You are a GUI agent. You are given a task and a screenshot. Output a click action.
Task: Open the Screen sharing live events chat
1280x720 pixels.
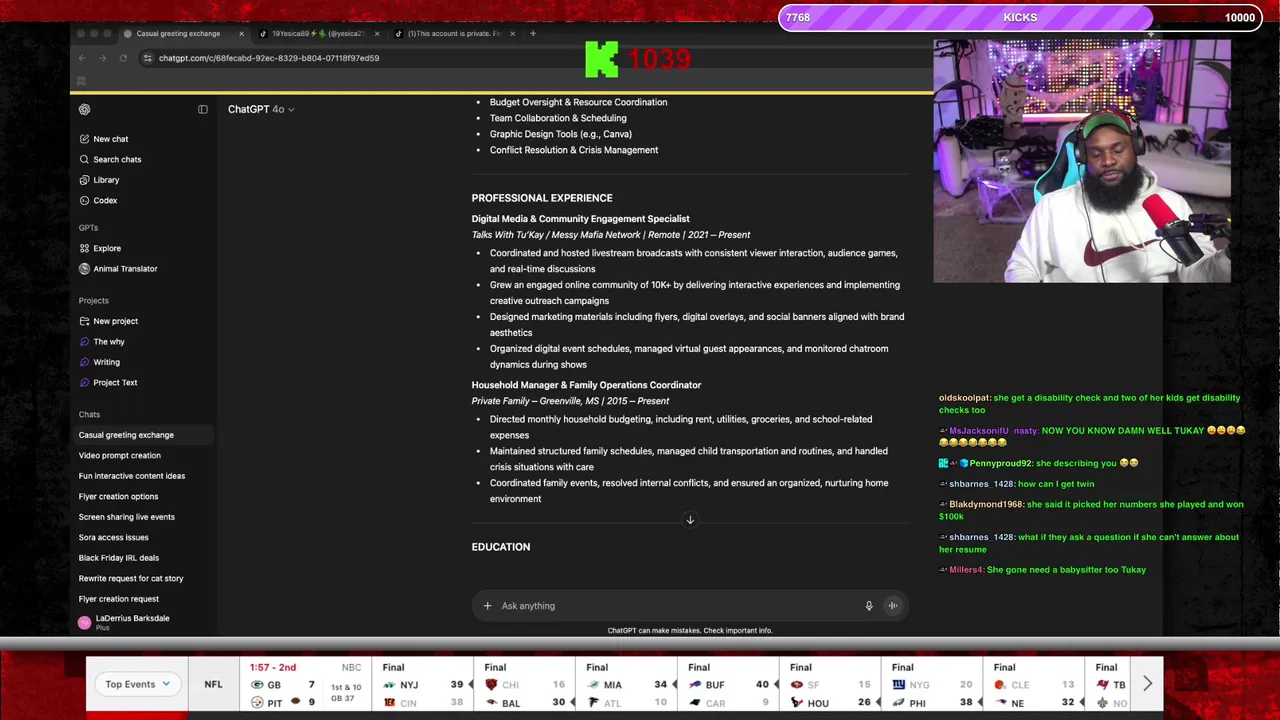pos(127,517)
